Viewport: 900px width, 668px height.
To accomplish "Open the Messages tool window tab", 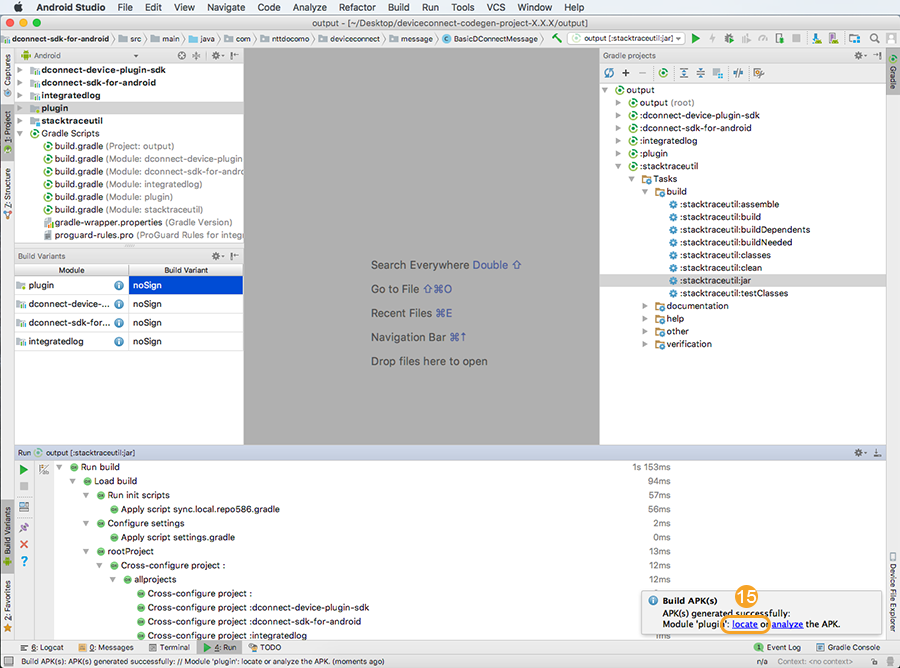I will tap(106, 647).
